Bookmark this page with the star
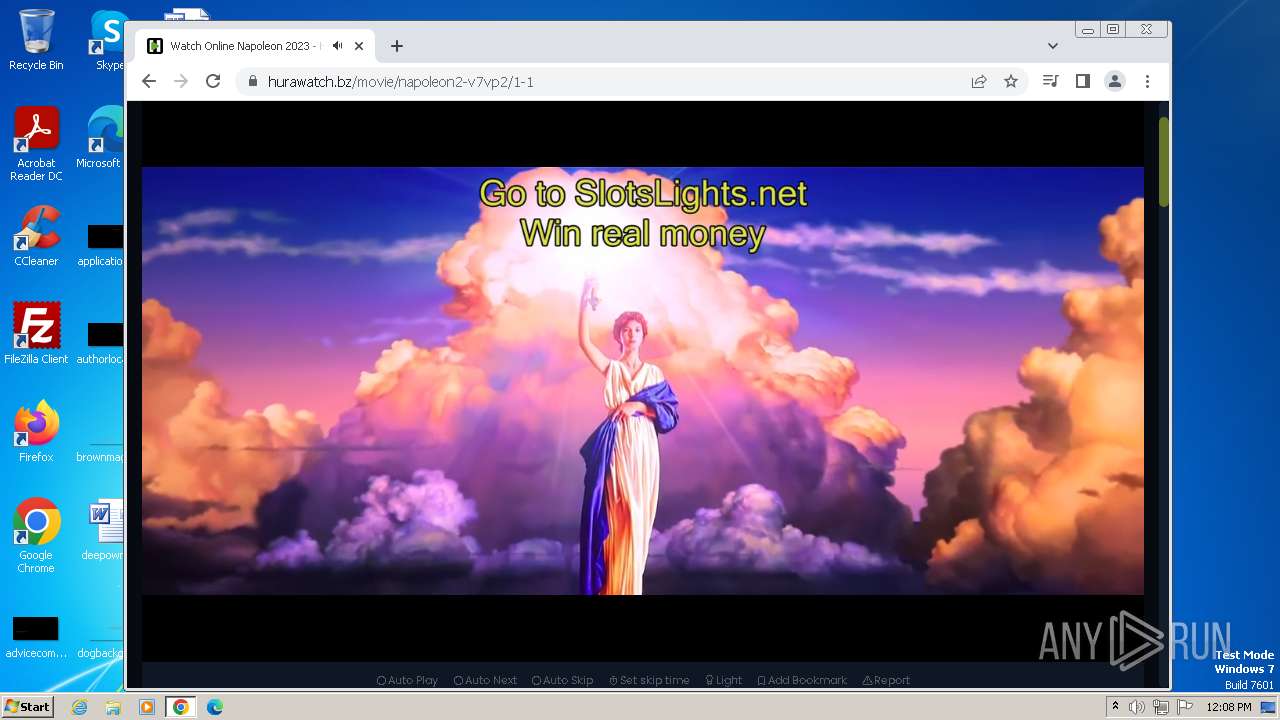 [1011, 82]
